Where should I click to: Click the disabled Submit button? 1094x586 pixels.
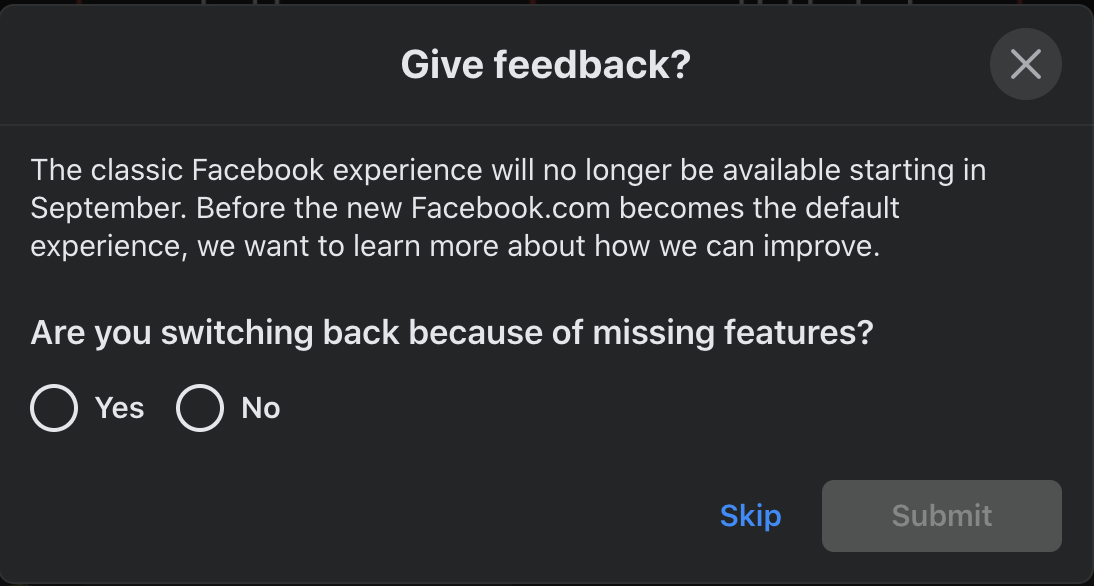tap(942, 516)
